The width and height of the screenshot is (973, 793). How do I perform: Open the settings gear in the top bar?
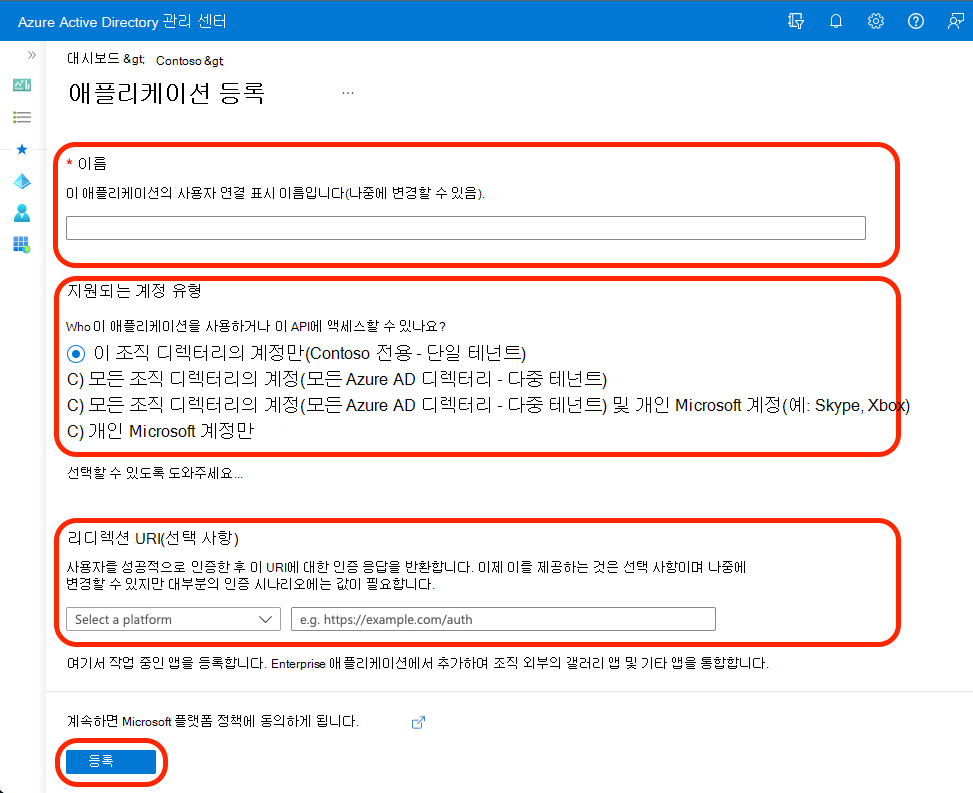coord(875,21)
